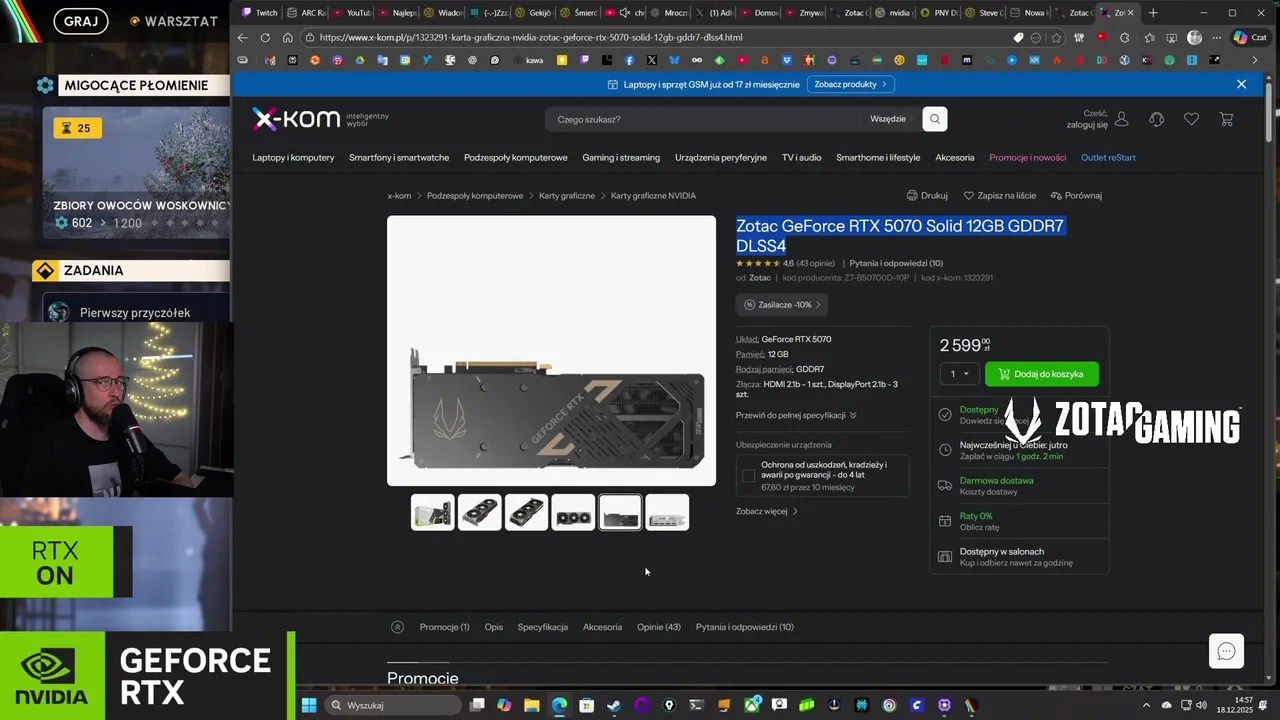The image size is (1280, 720).
Task: Click Zapisz na liście
Action: 1000,196
